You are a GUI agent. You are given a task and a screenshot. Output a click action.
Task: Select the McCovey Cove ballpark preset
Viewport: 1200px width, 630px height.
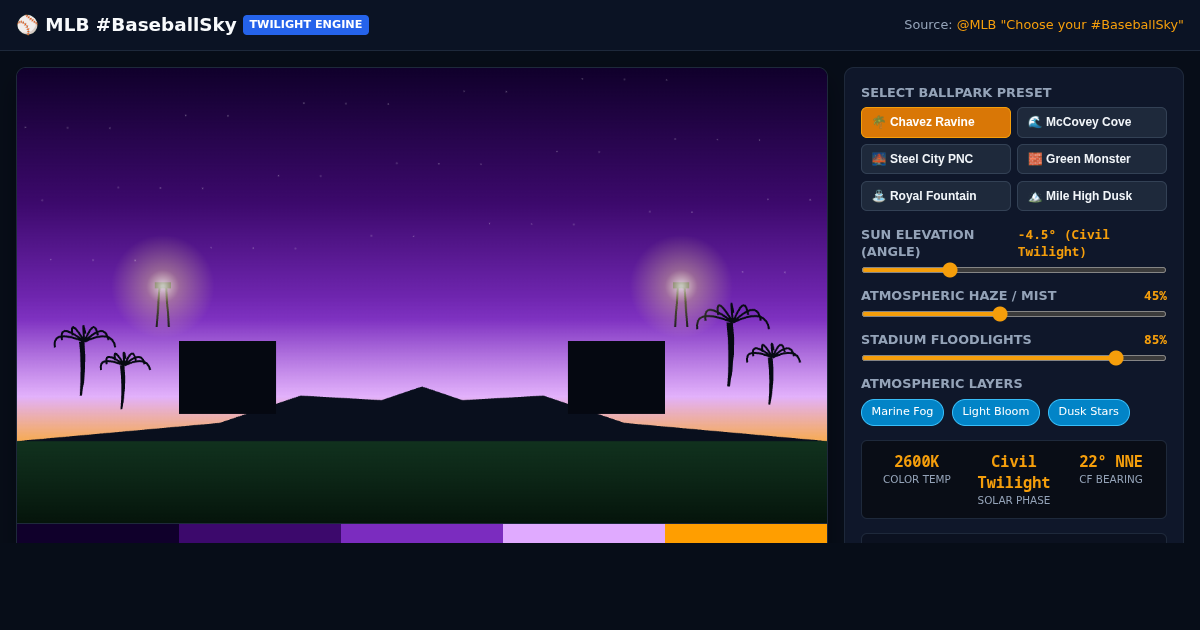click(x=1092, y=122)
